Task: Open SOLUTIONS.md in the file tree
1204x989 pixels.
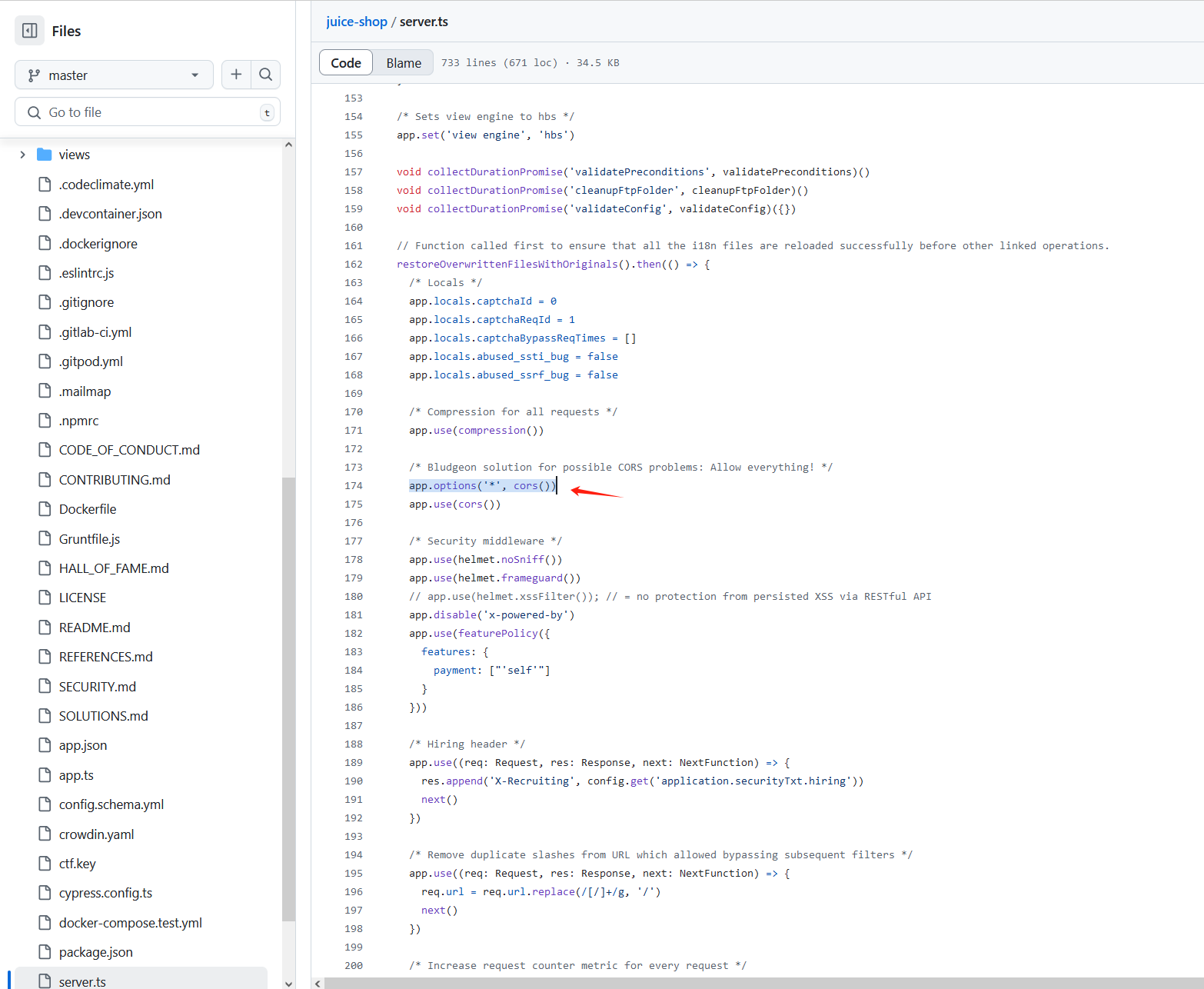Action: (104, 716)
